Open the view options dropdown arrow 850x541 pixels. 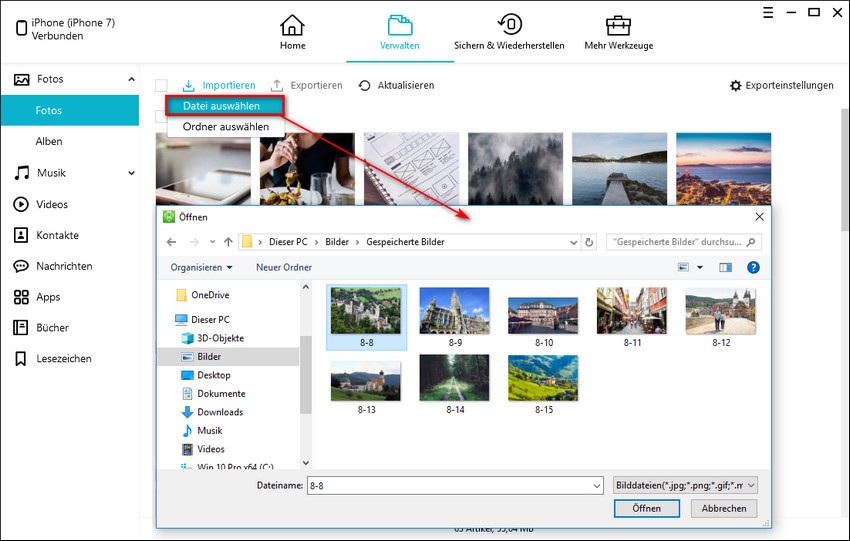700,267
